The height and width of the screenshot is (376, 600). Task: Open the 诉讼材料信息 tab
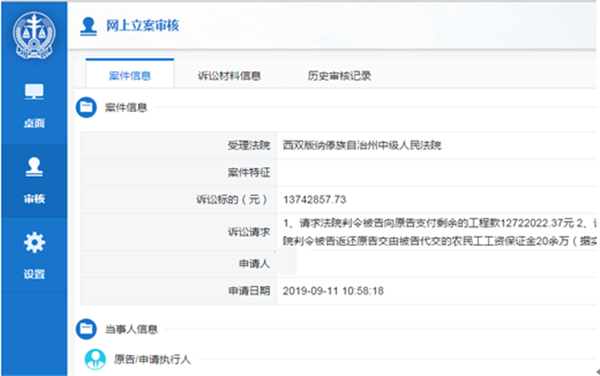click(229, 76)
